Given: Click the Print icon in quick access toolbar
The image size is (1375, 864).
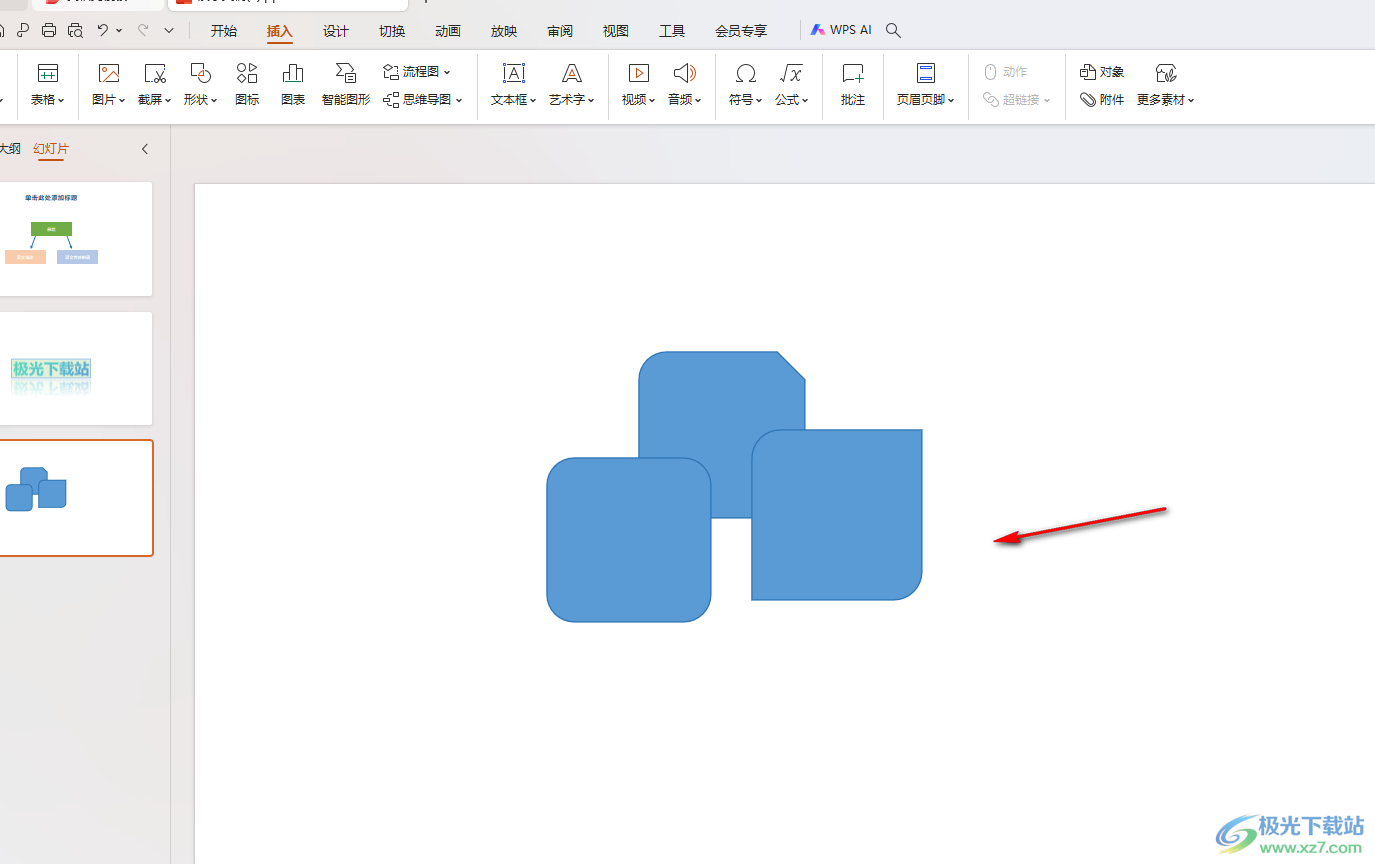Looking at the screenshot, I should (49, 31).
